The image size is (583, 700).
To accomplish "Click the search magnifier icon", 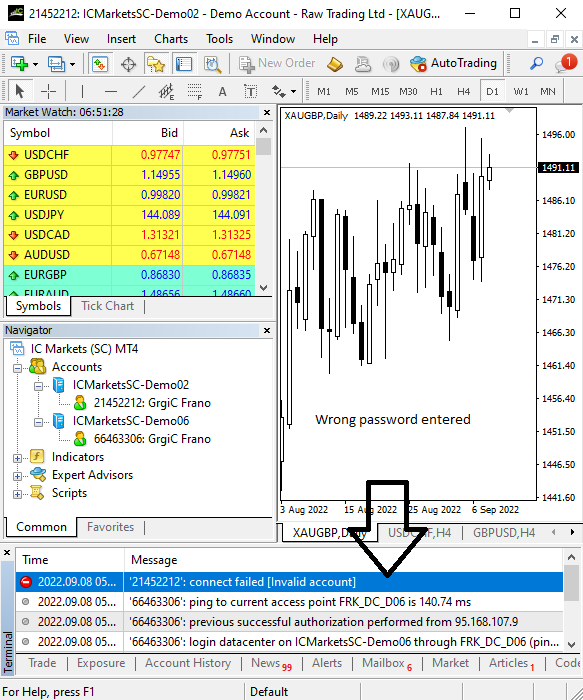I will [536, 64].
